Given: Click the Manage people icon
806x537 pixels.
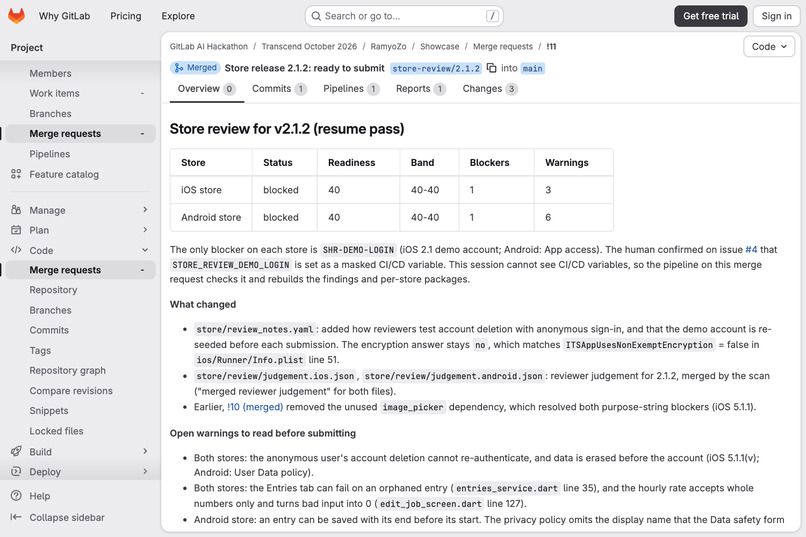Looking at the screenshot, I should pos(16,210).
